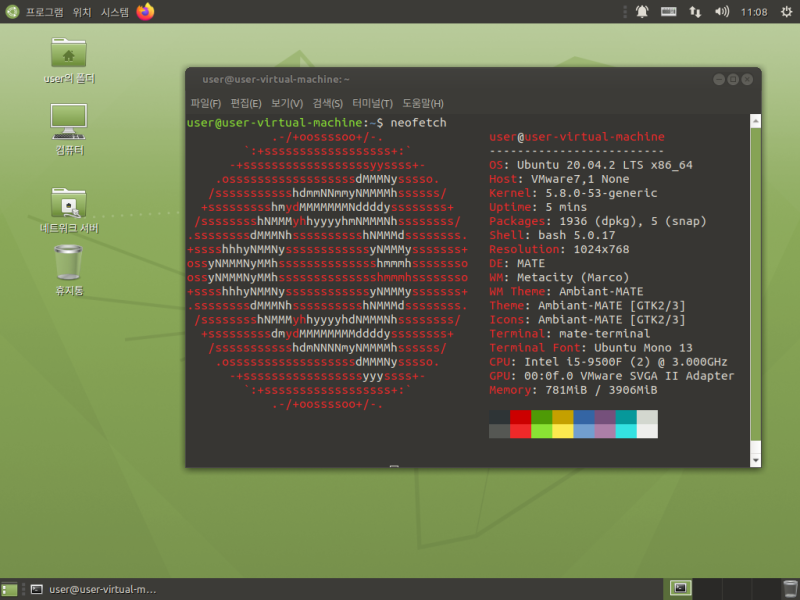Open the session power menu icon

(x=786, y=11)
